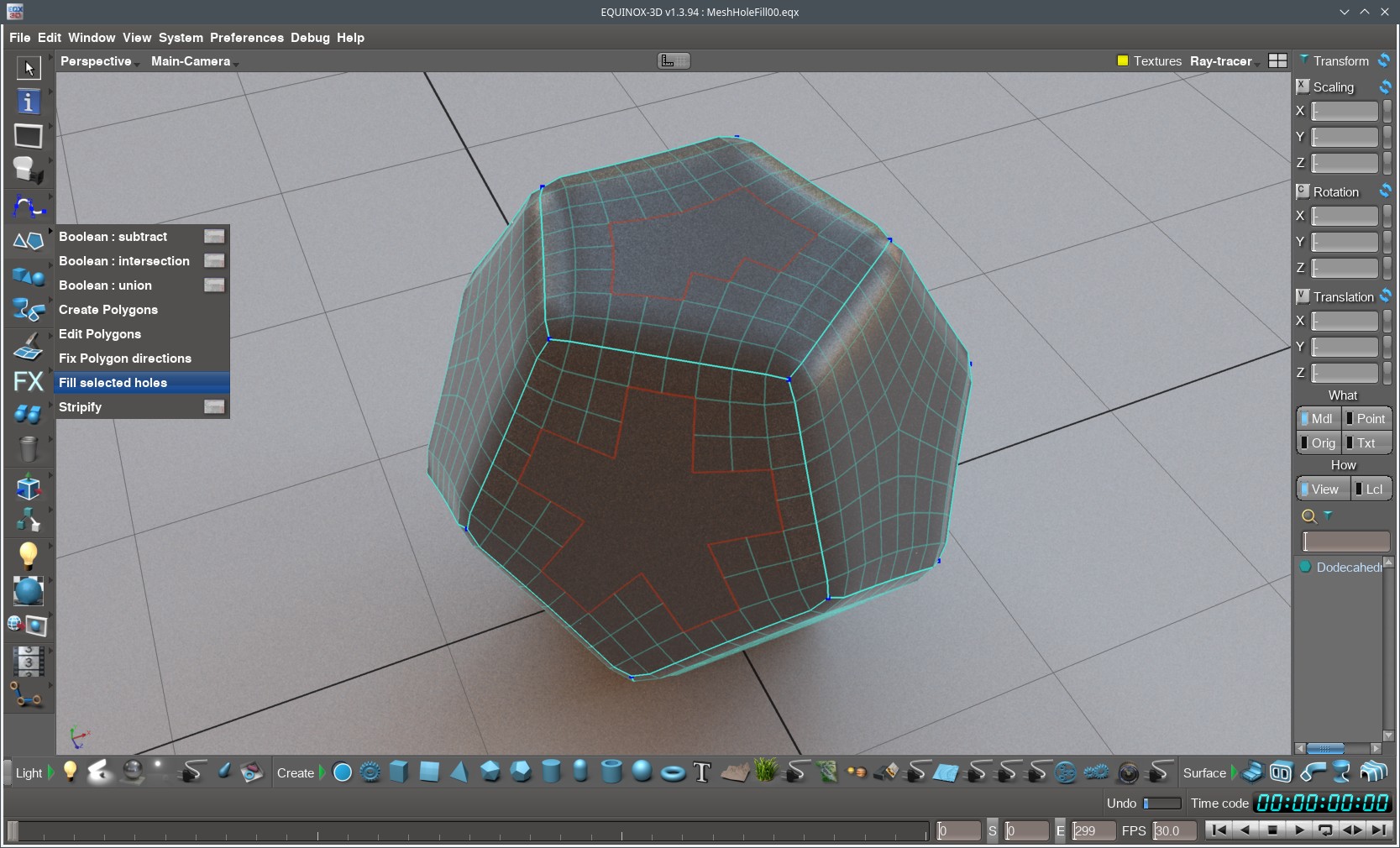Click the Undo level slider
This screenshot has width=1400, height=848.
tap(1161, 804)
